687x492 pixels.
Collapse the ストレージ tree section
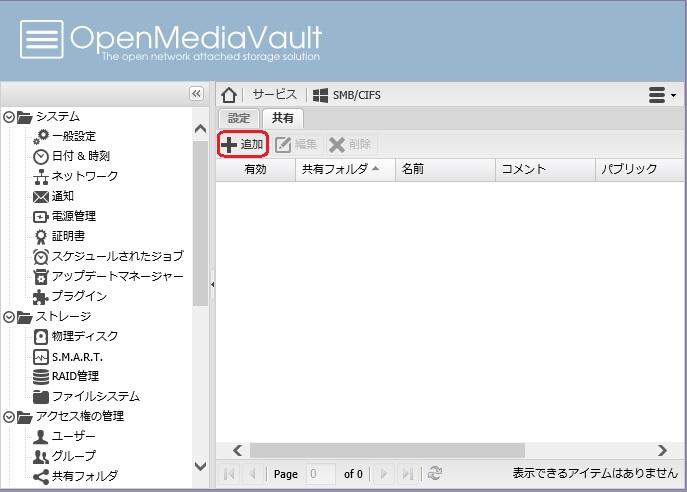coord(9,317)
